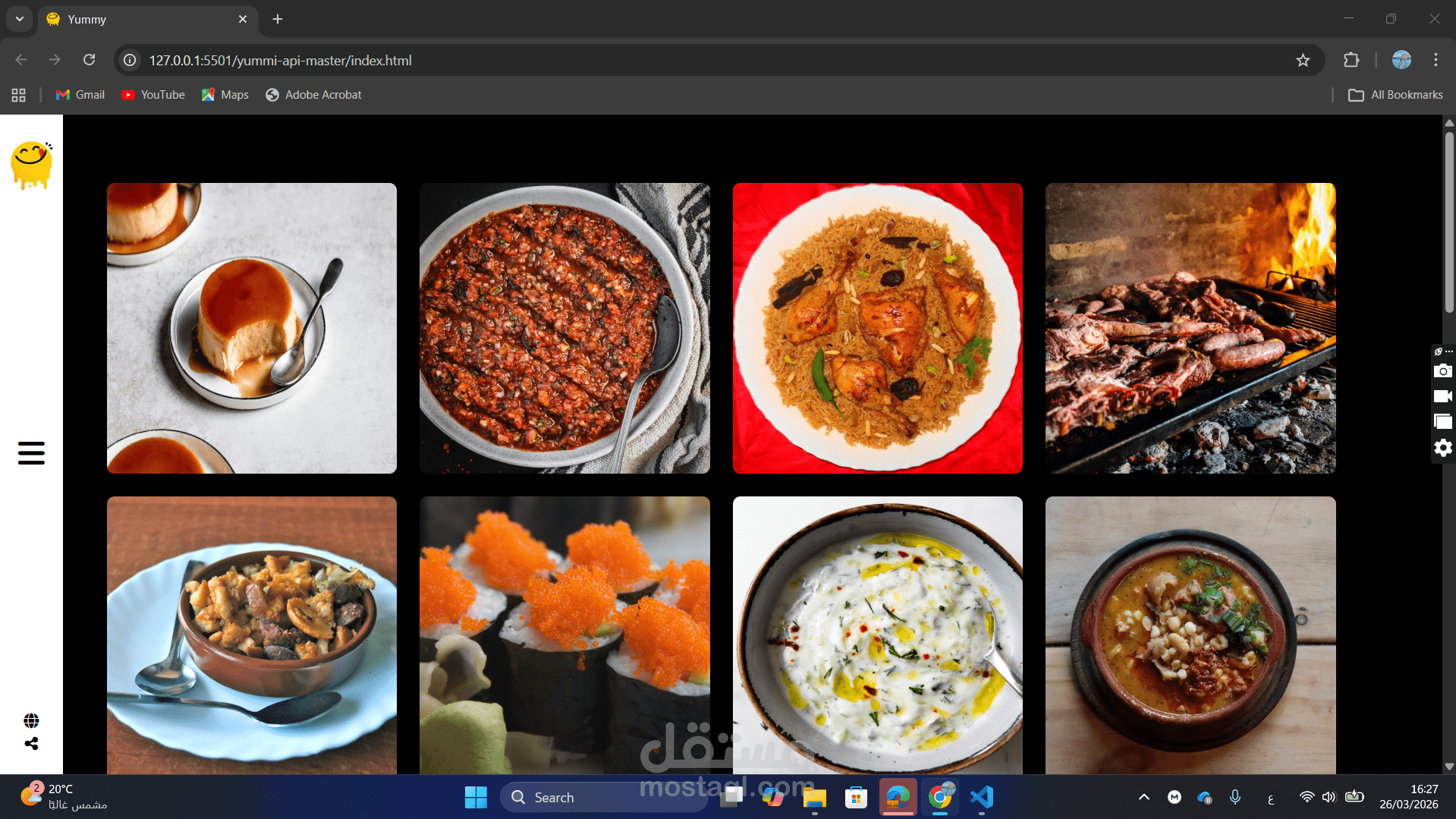Go back to the previous page

click(21, 60)
